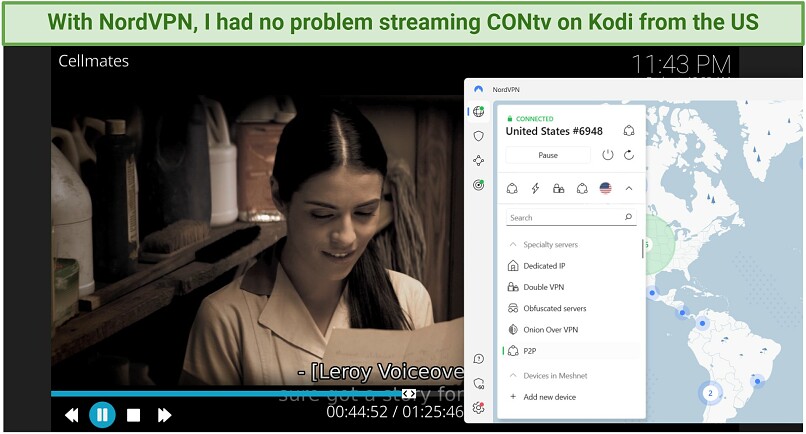The height and width of the screenshot is (434, 806).
Task: Select the United States flag shortcut
Action: [x=606, y=189]
